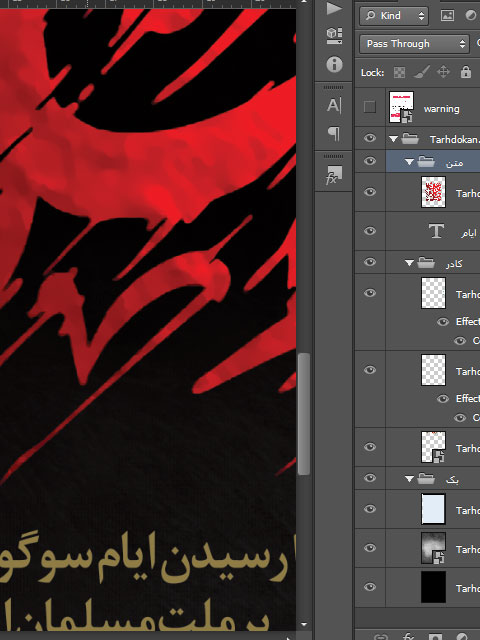Select the second transparent thumbnail in کادر group
The image size is (480, 640).
tap(433, 370)
